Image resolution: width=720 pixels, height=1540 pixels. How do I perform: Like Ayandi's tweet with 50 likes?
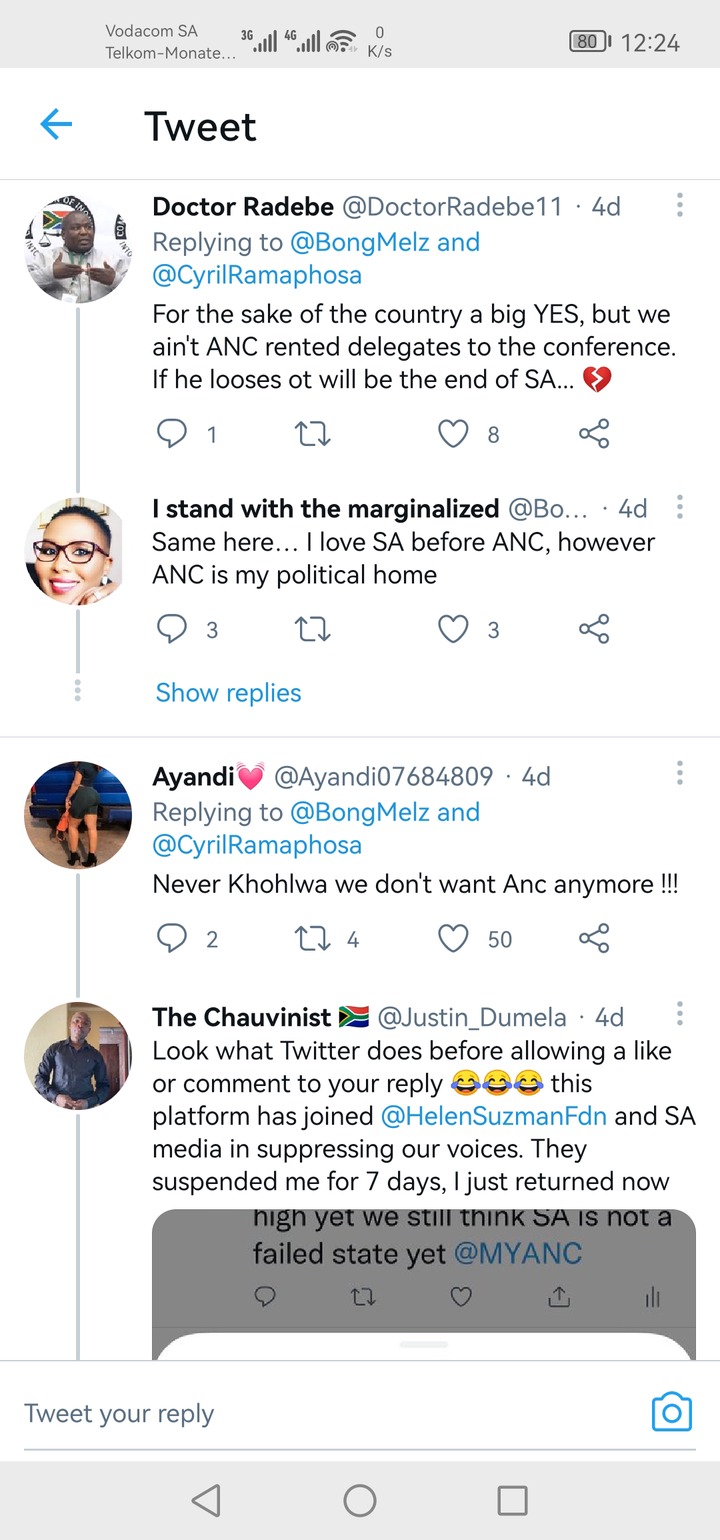(454, 938)
